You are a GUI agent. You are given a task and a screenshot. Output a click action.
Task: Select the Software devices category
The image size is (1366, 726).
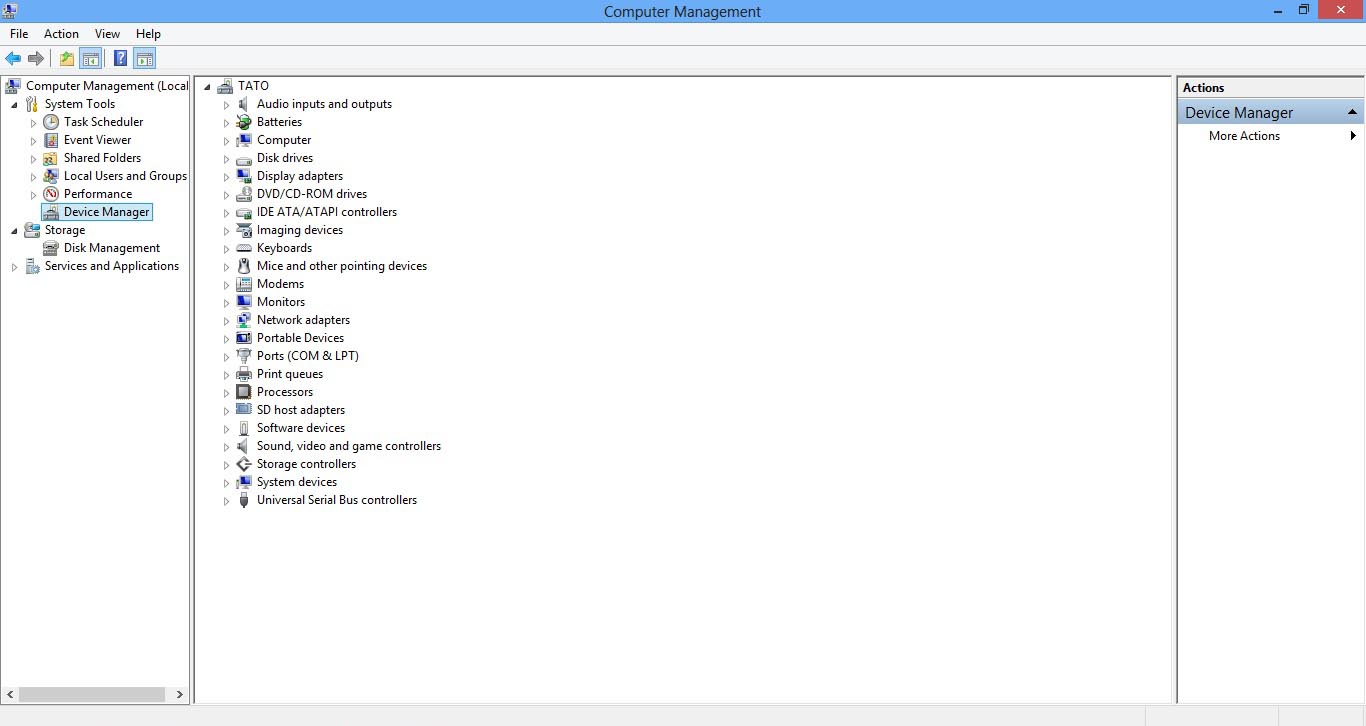click(x=301, y=428)
